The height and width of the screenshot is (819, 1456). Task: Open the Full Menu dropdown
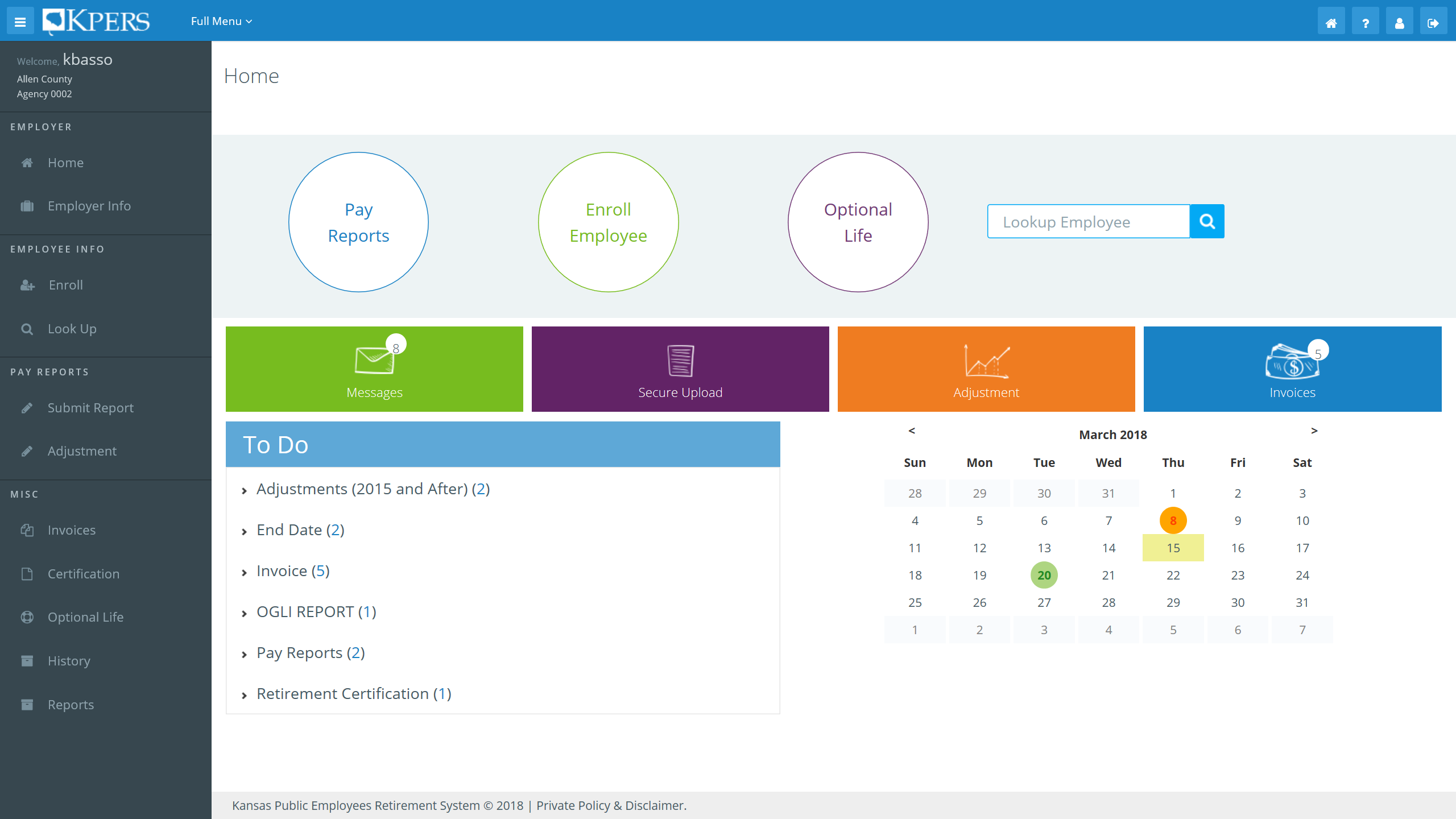click(x=221, y=21)
